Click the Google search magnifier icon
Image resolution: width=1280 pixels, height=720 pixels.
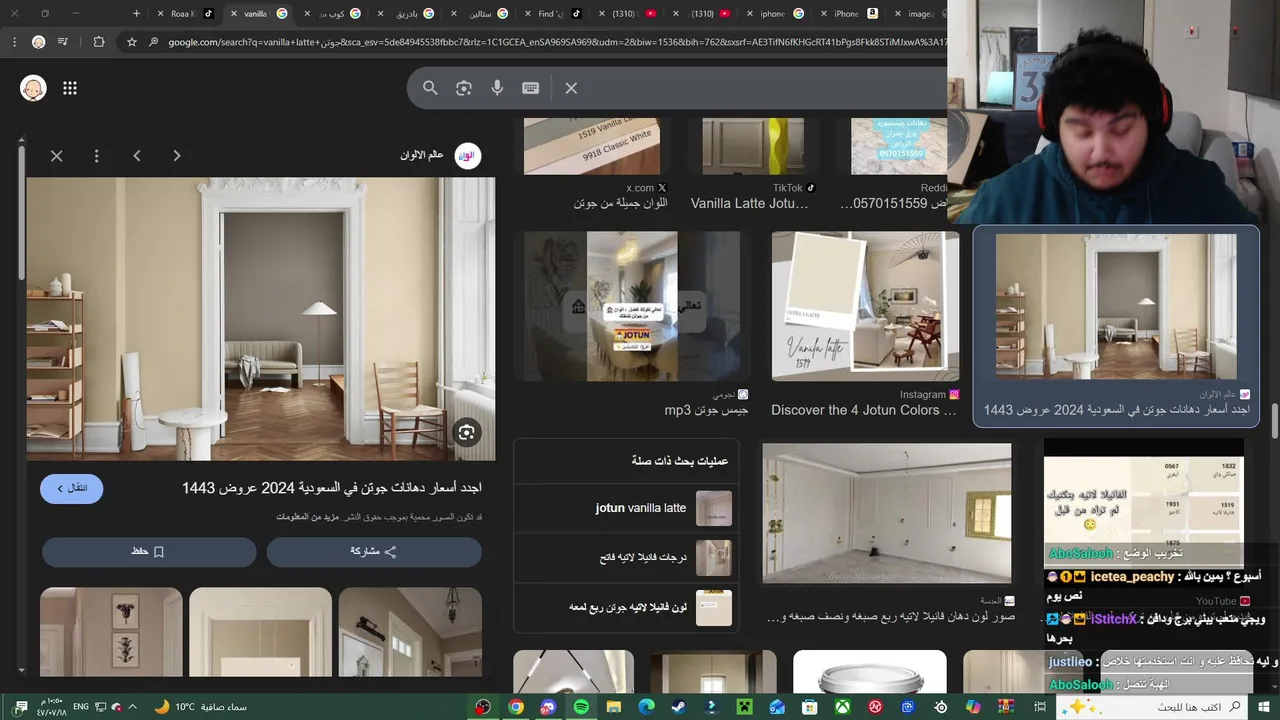430,88
